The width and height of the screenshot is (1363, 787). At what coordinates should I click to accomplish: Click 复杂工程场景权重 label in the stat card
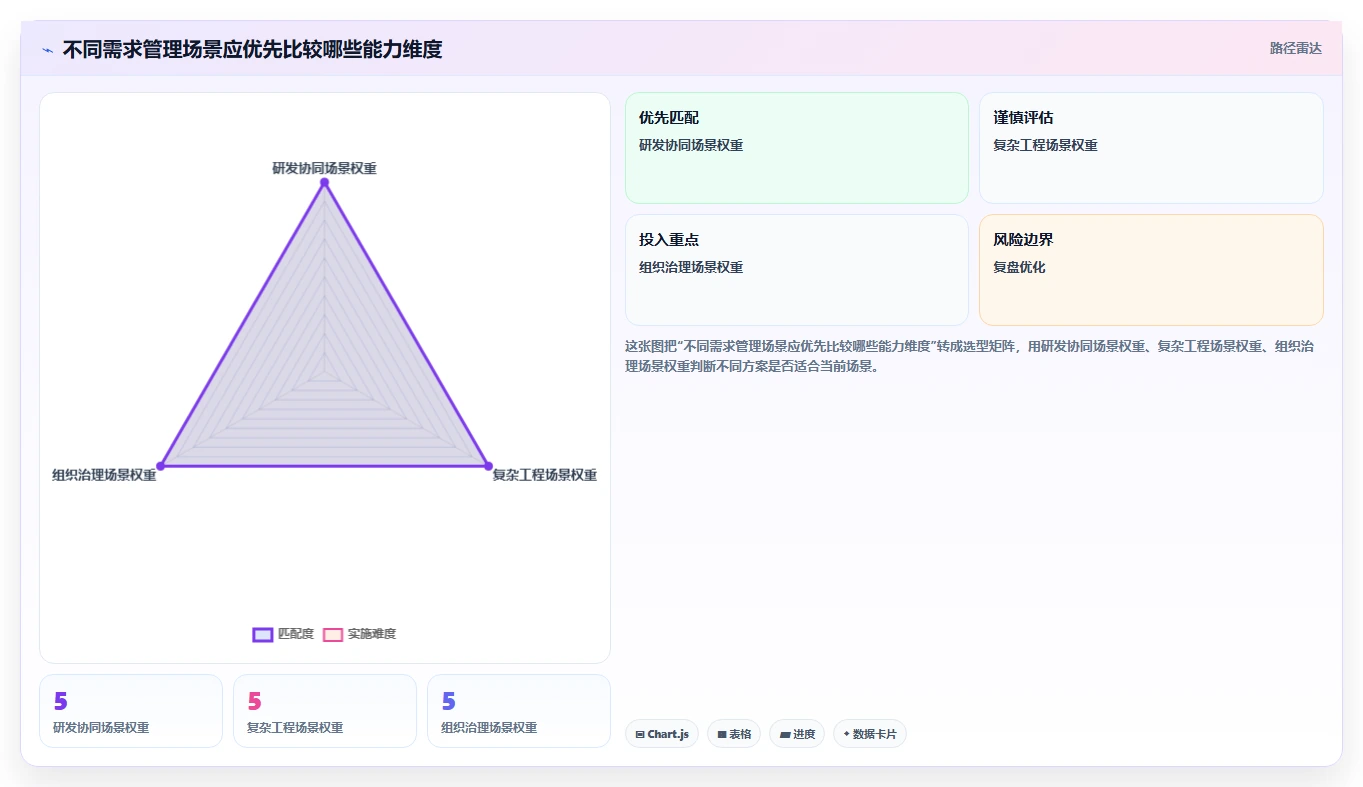pos(295,728)
